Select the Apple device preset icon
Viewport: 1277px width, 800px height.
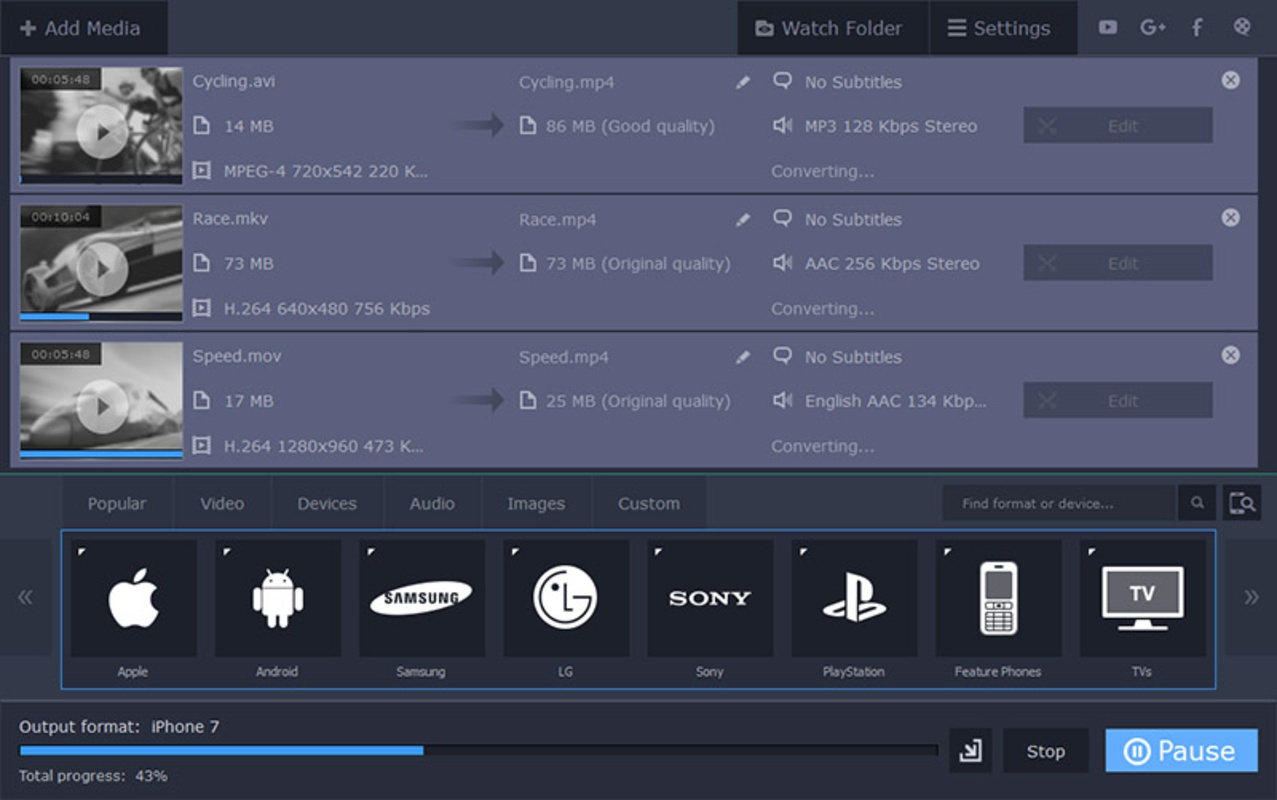coord(133,598)
